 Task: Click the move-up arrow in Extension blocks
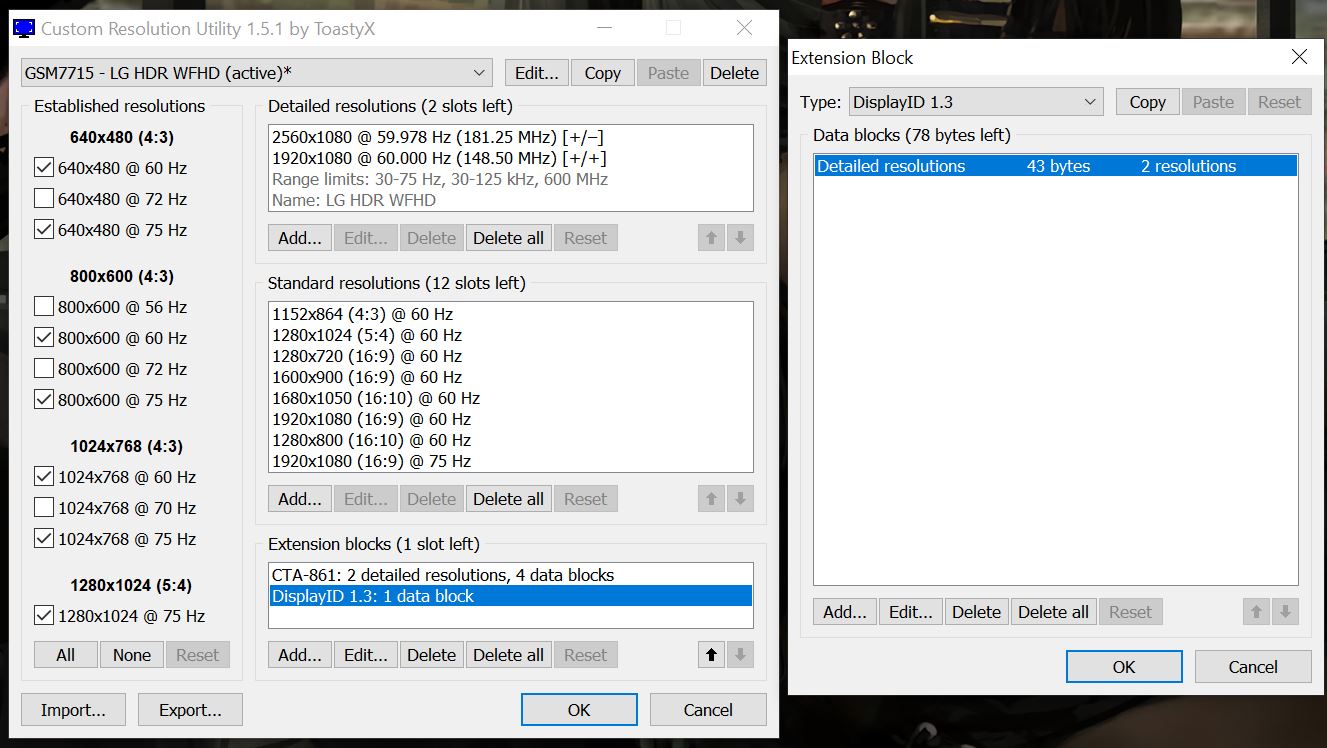[x=711, y=655]
